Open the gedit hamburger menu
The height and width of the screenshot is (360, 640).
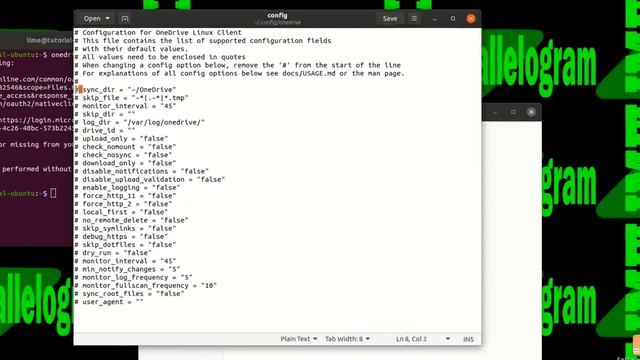[x=414, y=19]
